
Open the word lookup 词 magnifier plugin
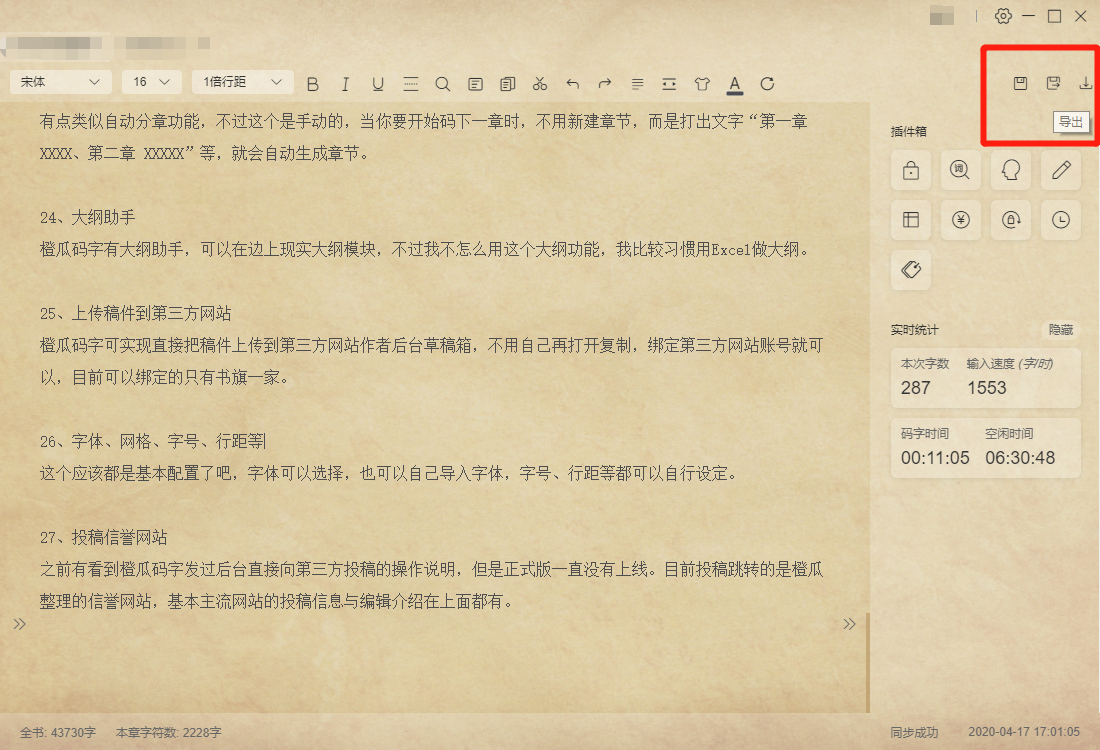point(960,170)
